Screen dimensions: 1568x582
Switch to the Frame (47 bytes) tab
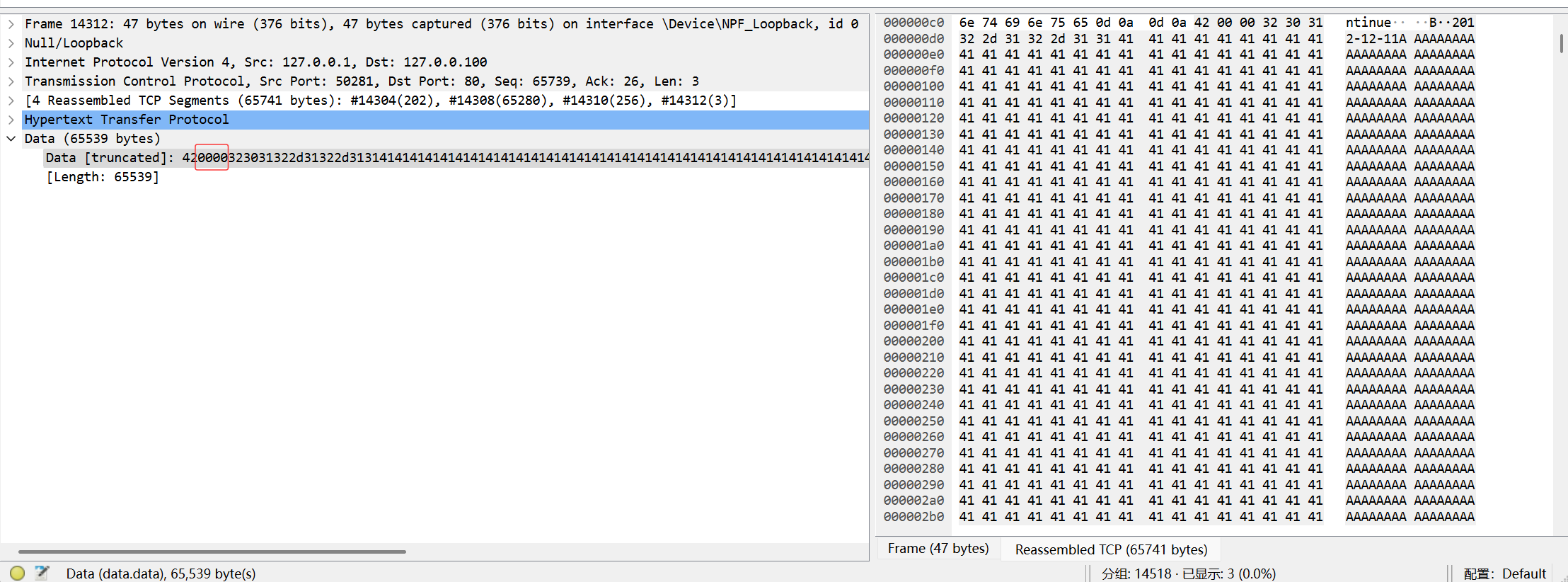point(938,549)
